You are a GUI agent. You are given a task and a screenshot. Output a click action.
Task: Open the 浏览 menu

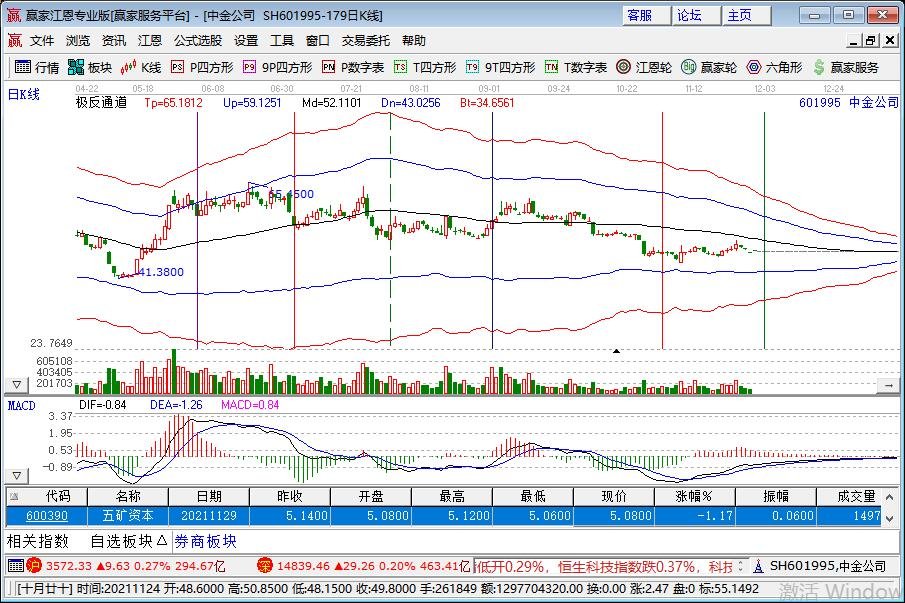[78, 40]
